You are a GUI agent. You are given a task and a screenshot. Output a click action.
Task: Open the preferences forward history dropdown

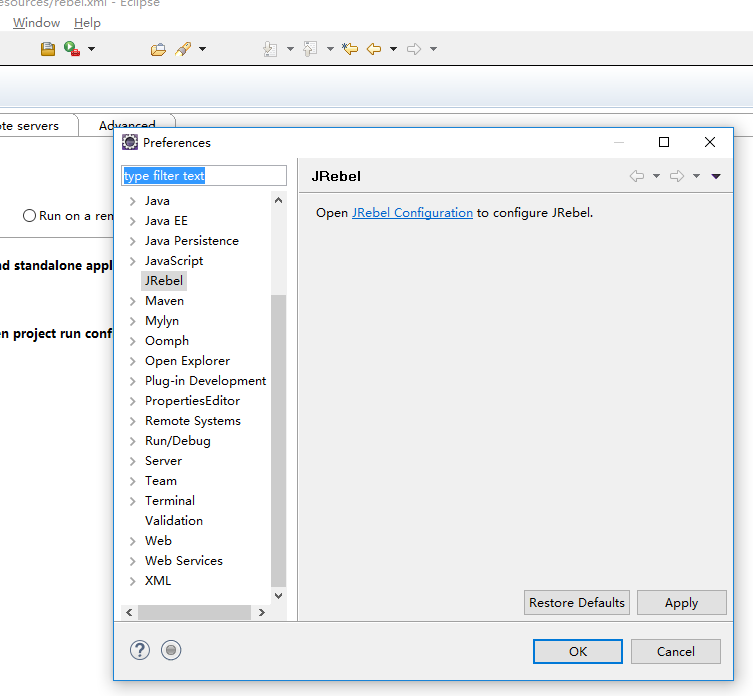click(x=696, y=176)
